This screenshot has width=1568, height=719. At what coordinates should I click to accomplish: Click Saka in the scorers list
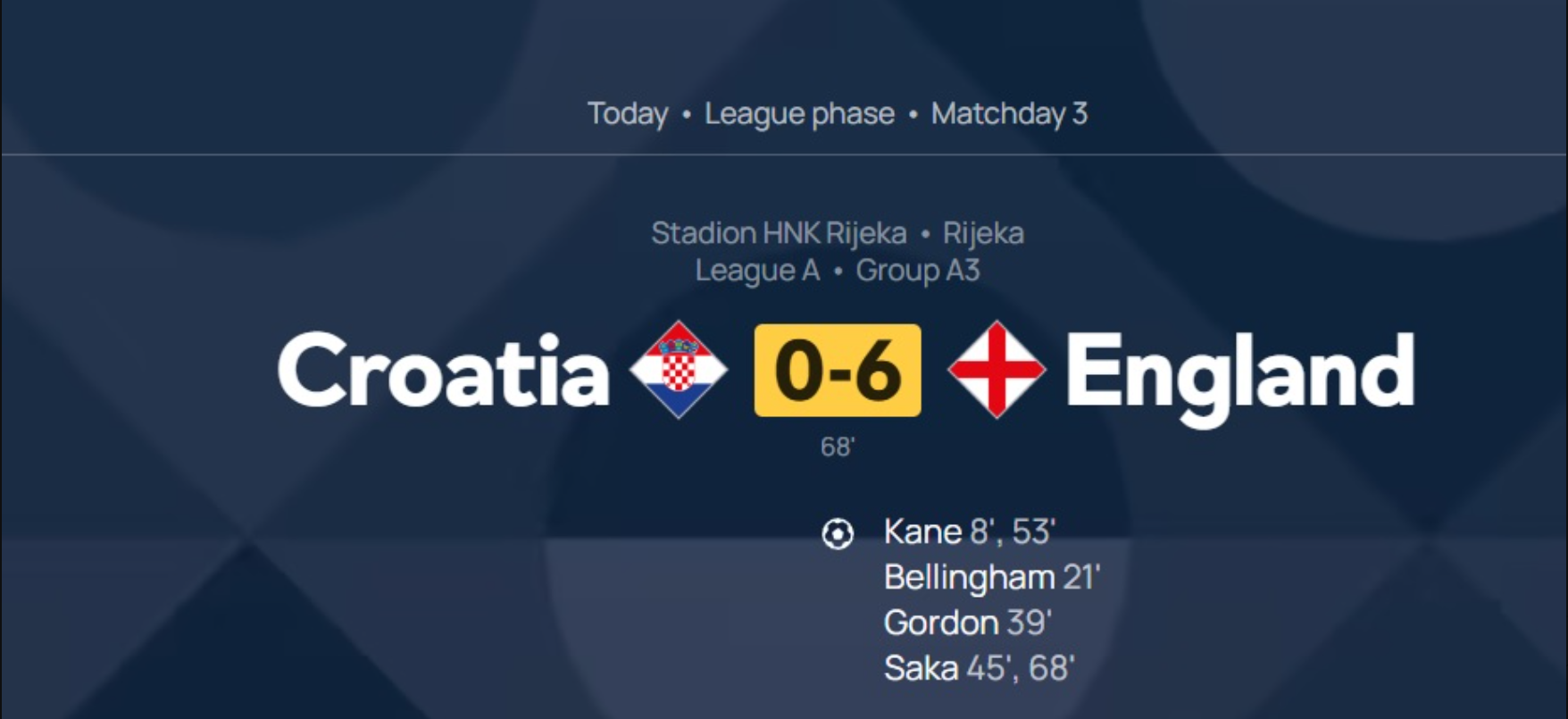[921, 668]
